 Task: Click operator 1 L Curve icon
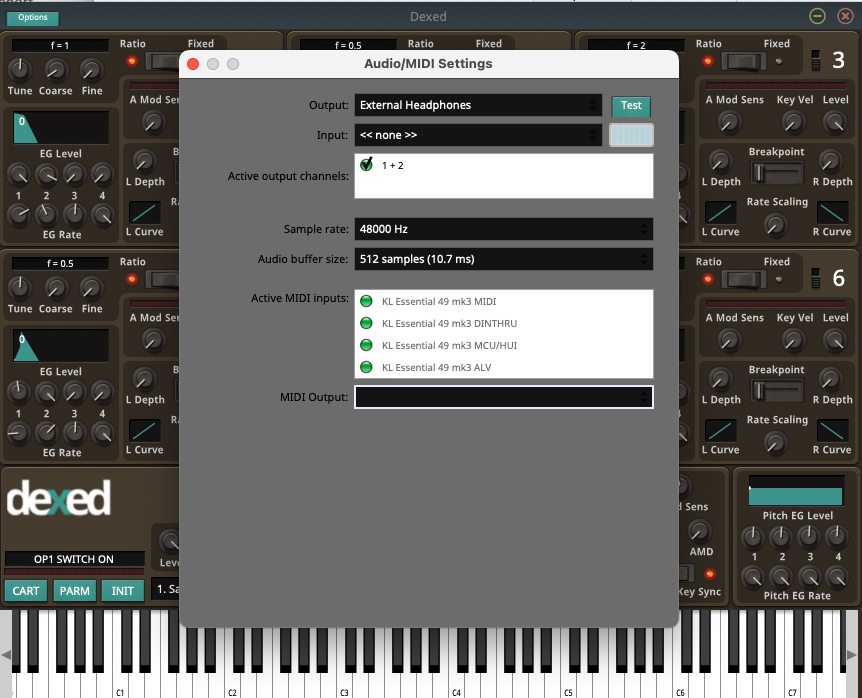(x=145, y=213)
